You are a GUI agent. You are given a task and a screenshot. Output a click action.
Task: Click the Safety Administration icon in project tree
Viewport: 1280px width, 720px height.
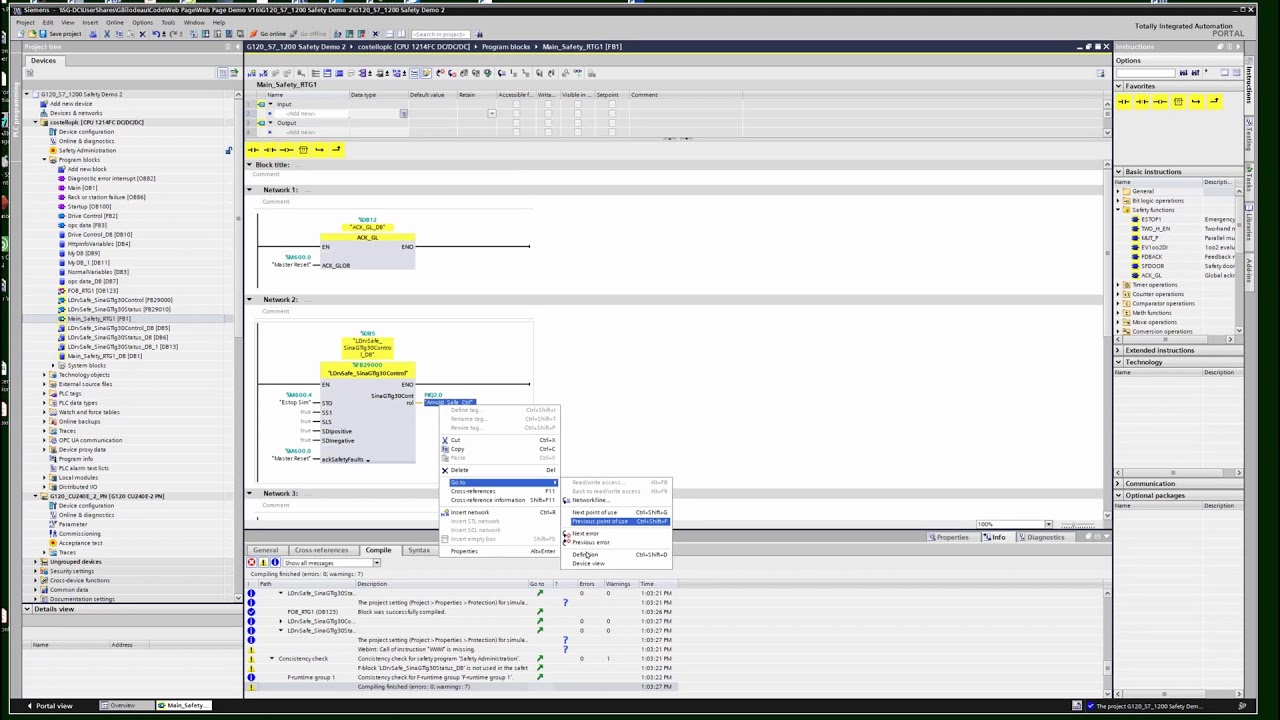[53, 150]
